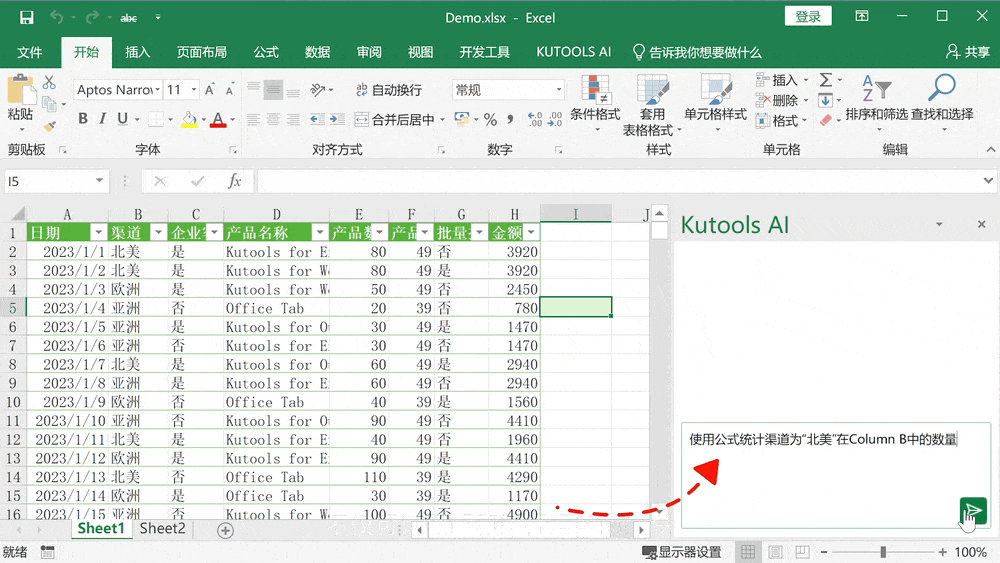1000x563 pixels.
Task: Click the Kutools AI send button
Action: 972,511
